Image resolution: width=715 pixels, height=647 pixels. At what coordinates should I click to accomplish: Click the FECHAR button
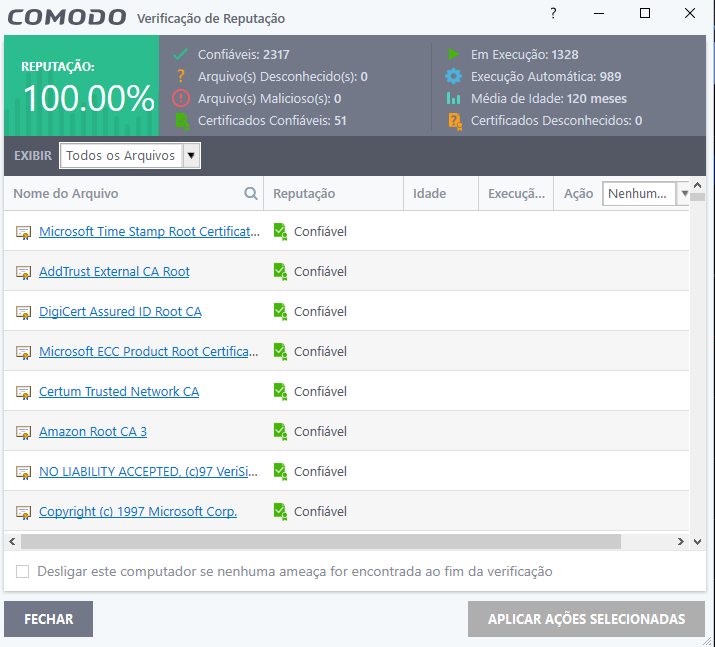(48, 619)
